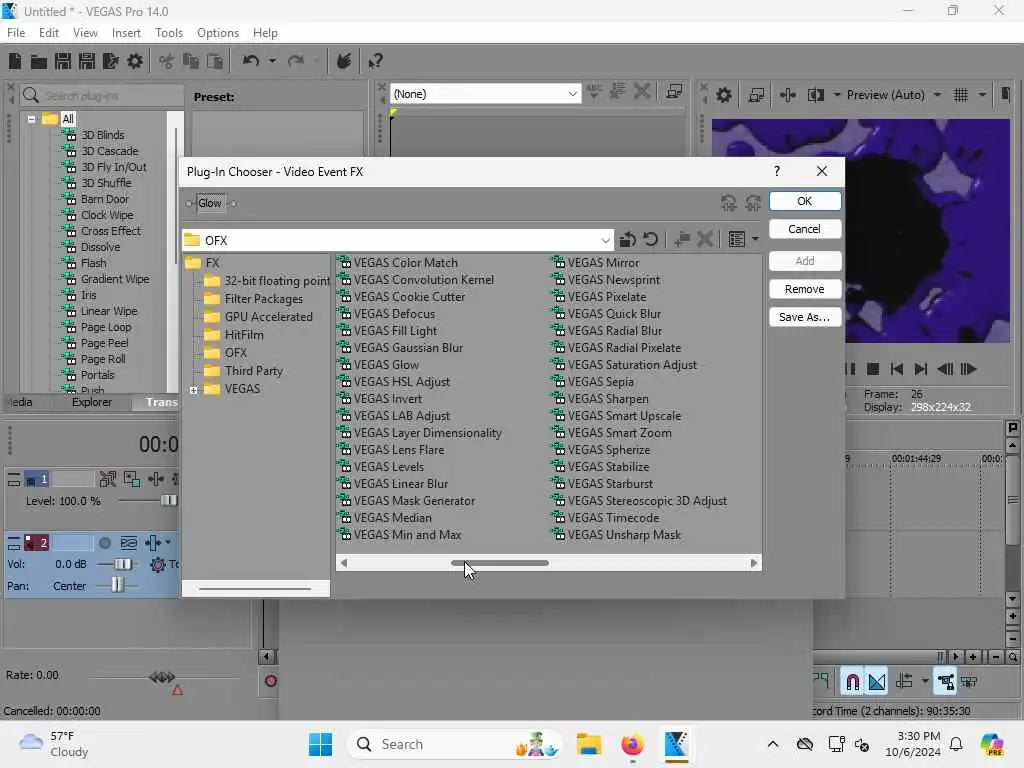The image size is (1024, 768).
Task: Click the Windows Start button
Action: pos(320,744)
